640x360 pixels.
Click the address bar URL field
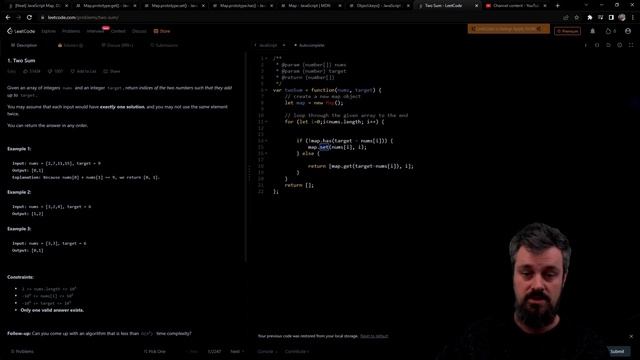tap(300, 18)
